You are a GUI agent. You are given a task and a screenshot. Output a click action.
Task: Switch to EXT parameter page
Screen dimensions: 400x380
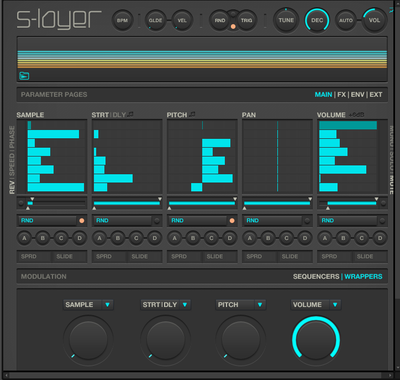coord(376,95)
